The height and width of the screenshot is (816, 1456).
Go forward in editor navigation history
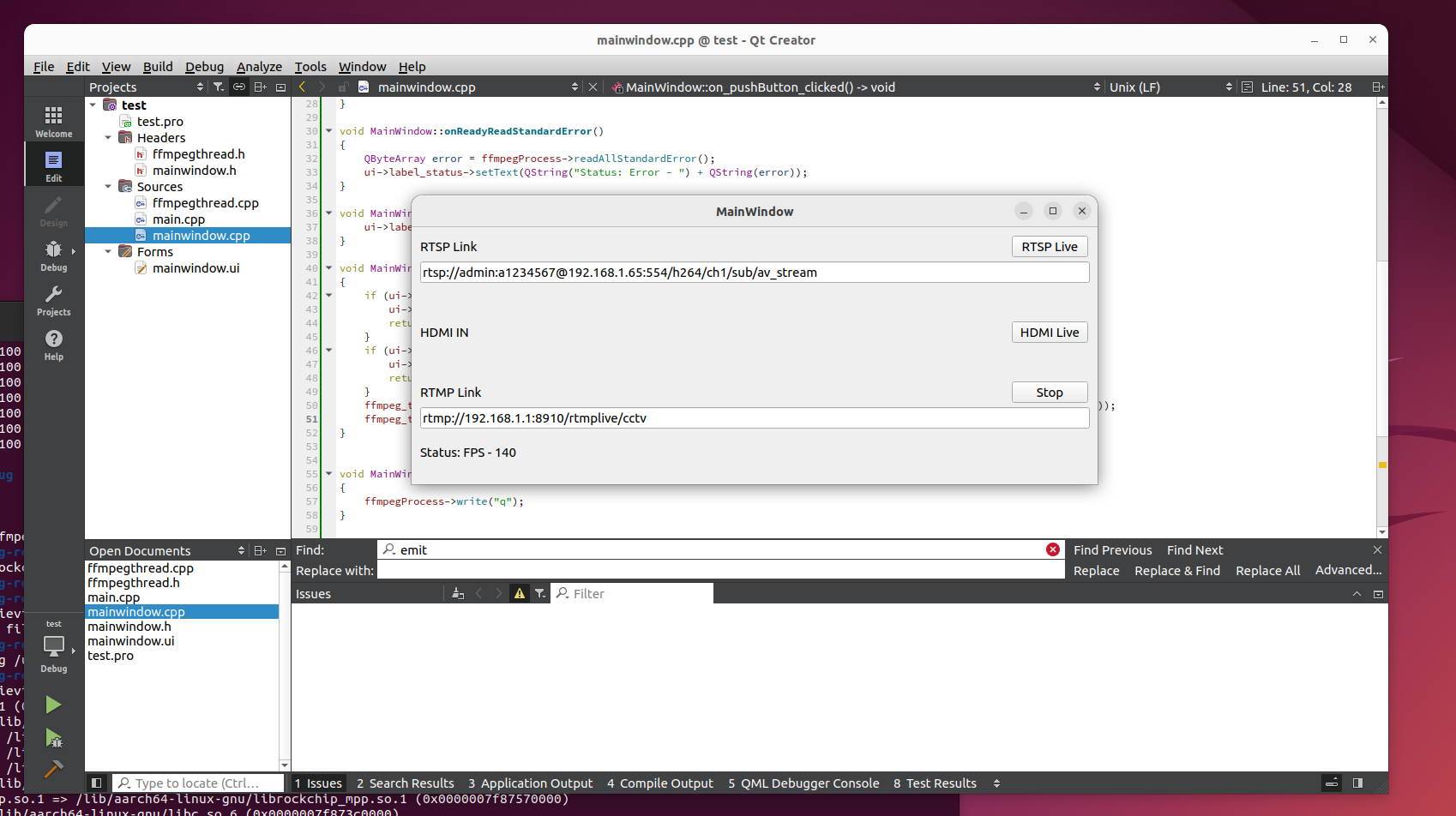[x=322, y=87]
